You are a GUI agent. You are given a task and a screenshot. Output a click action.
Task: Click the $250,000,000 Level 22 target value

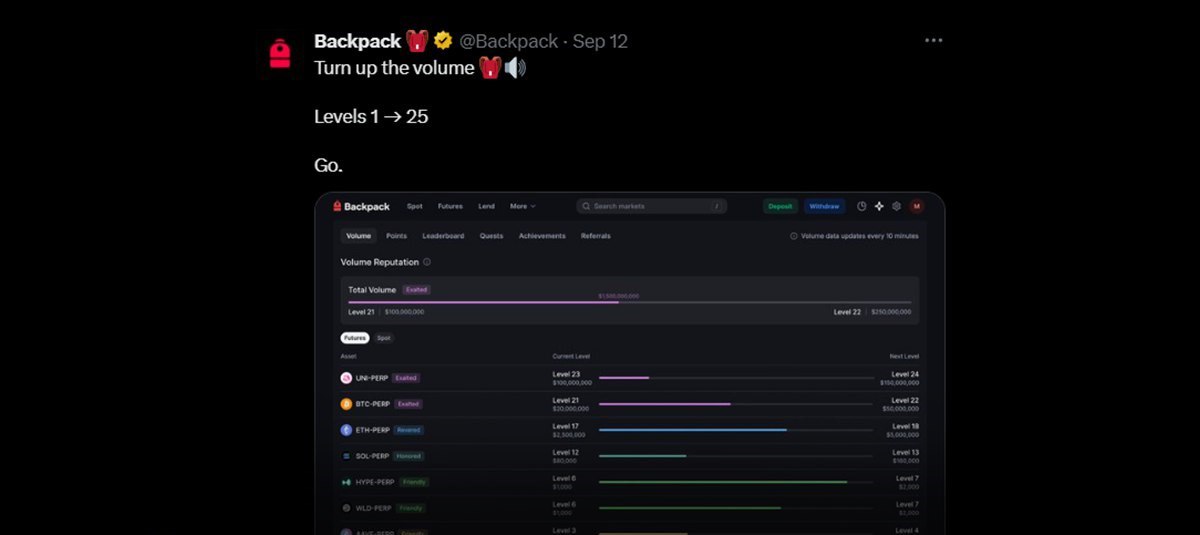point(891,312)
